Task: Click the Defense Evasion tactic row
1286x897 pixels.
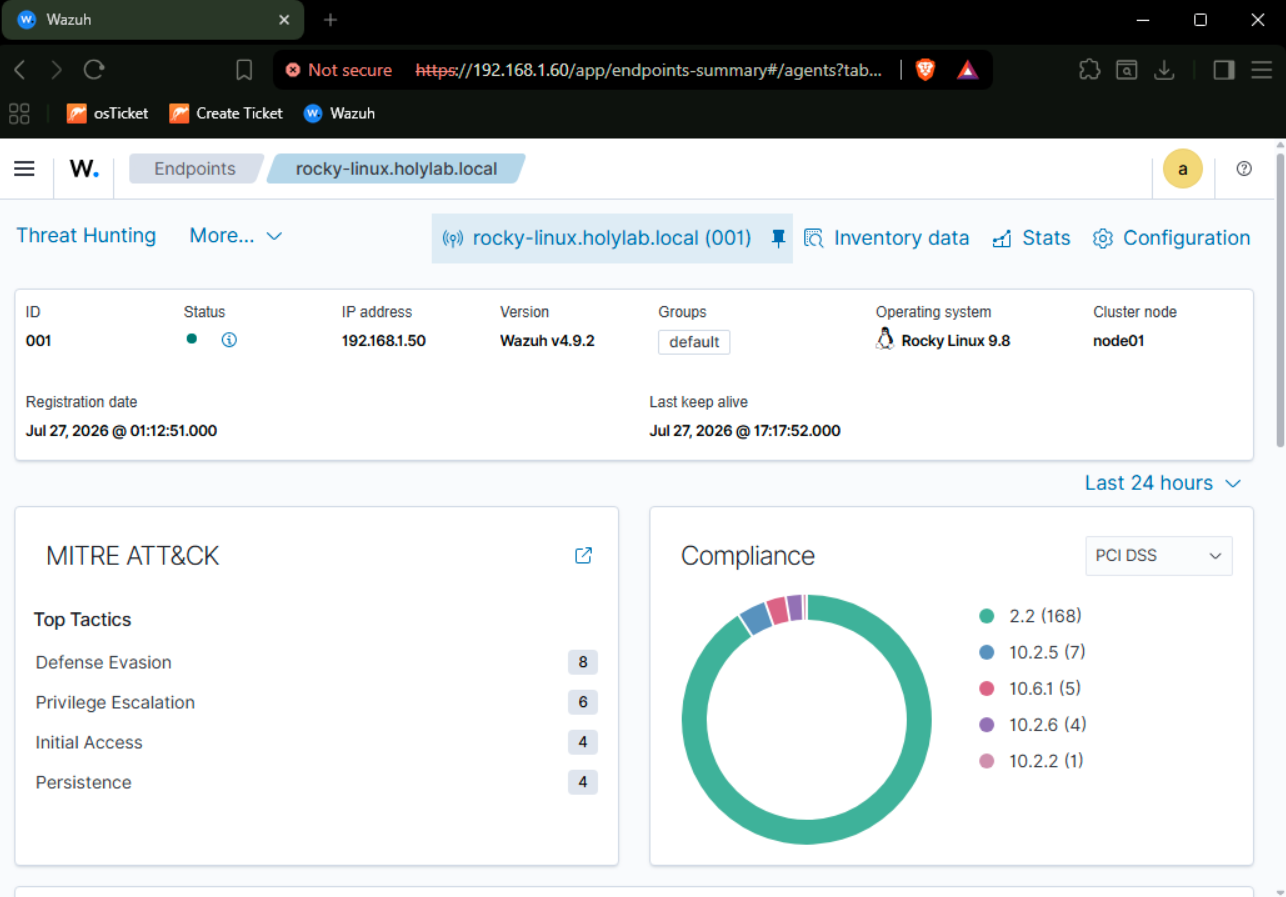Action: [x=316, y=662]
